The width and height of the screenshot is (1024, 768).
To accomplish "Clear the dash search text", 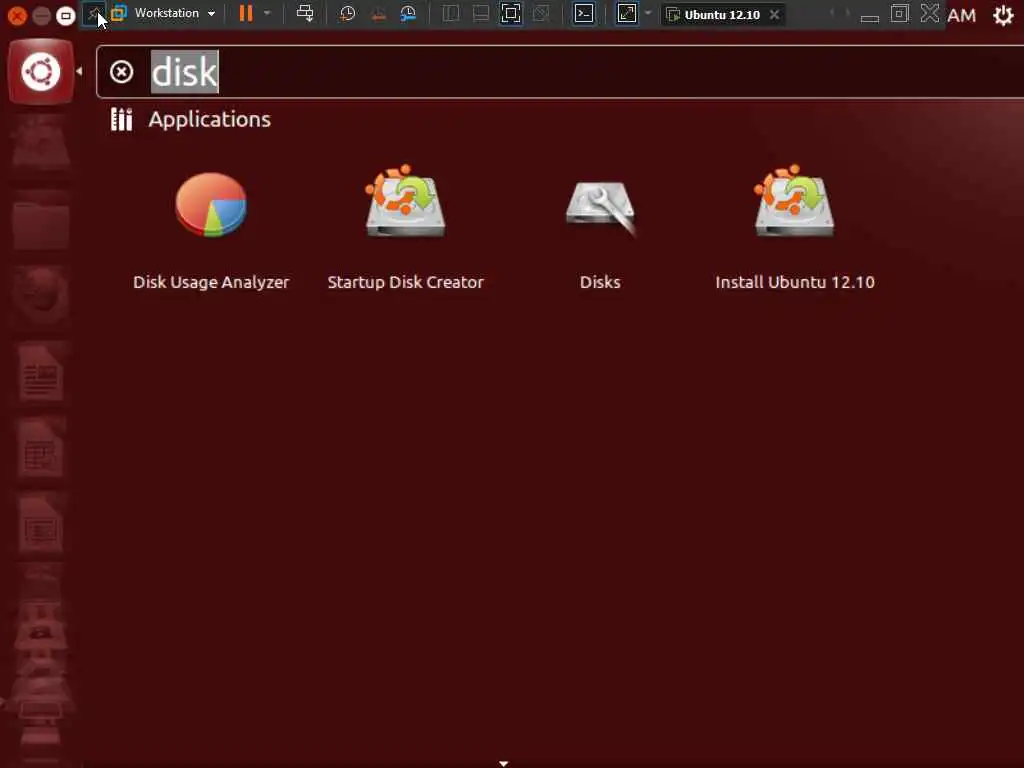I will coord(121,72).
